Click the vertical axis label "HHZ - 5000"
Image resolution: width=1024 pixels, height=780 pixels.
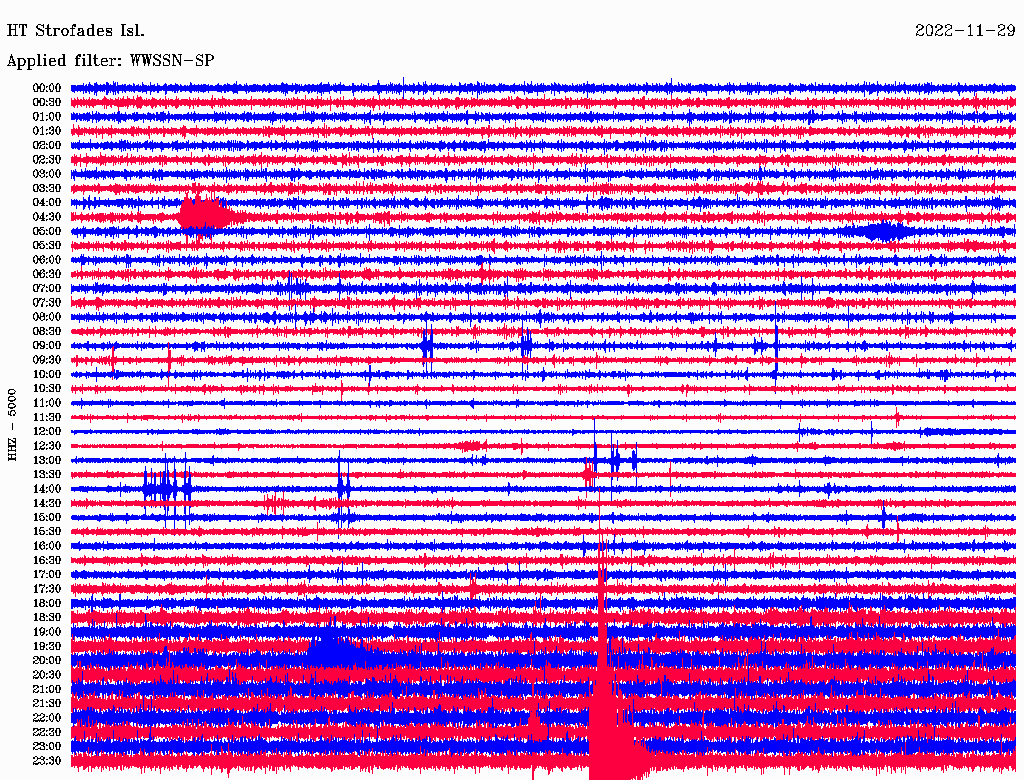tap(12, 425)
